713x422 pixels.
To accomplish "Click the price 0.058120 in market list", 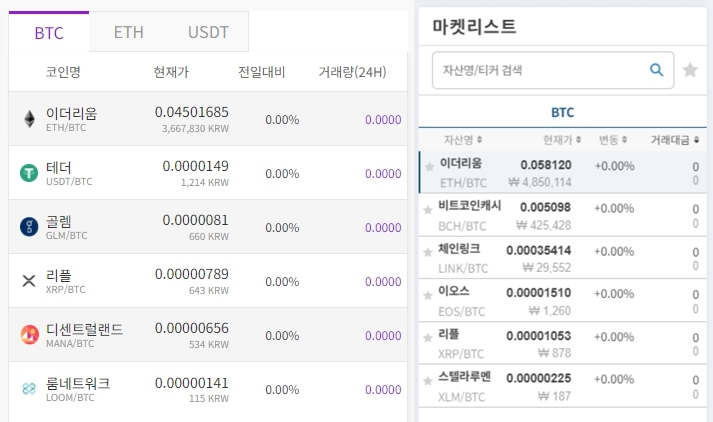I will [x=546, y=165].
